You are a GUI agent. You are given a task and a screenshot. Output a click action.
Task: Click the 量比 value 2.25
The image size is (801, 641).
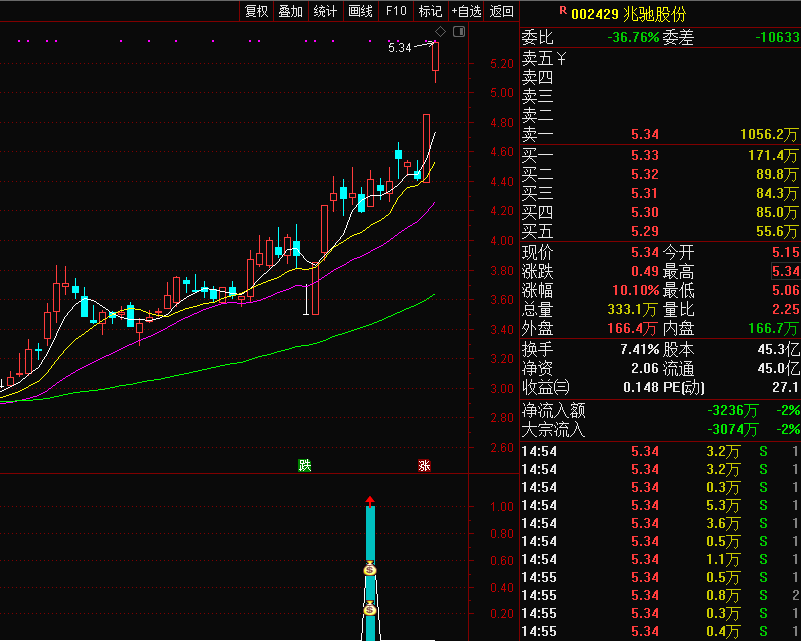[786, 309]
